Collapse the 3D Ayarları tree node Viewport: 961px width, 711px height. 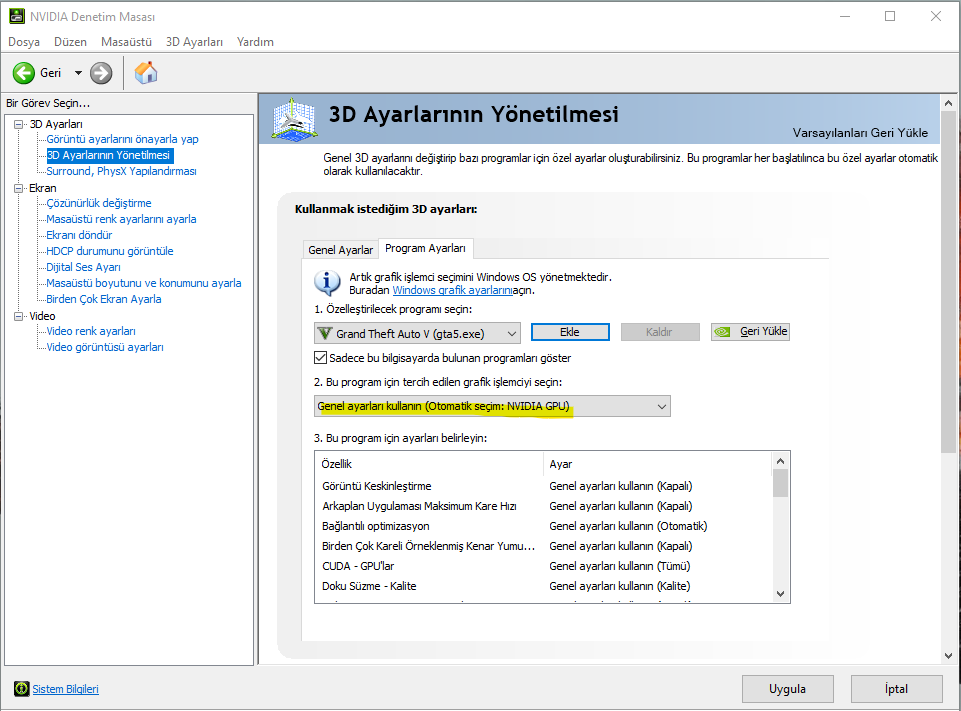point(19,124)
